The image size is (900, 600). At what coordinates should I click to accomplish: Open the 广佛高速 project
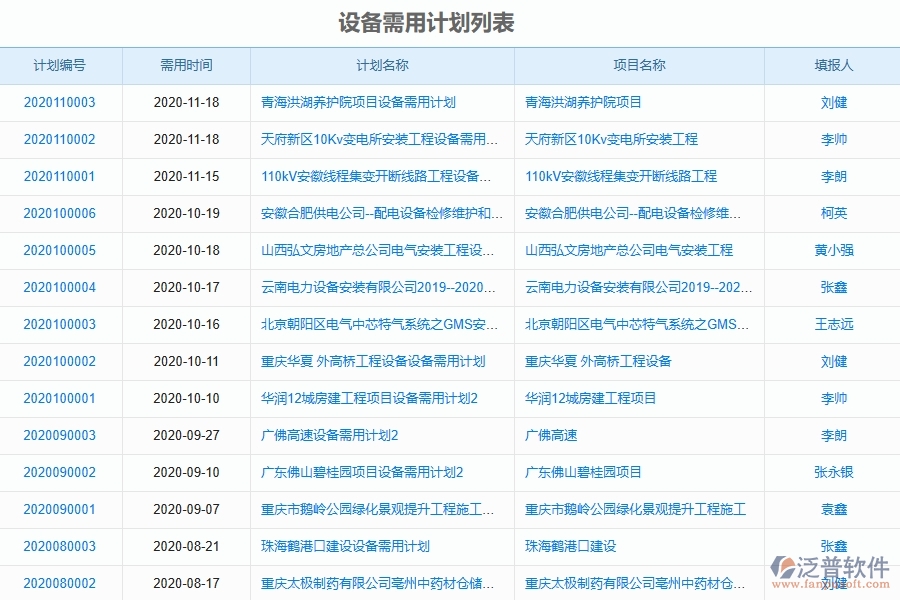point(553,435)
